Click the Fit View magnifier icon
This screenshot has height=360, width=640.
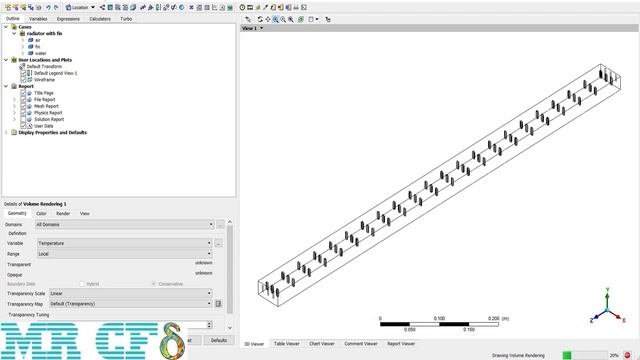pos(291,19)
